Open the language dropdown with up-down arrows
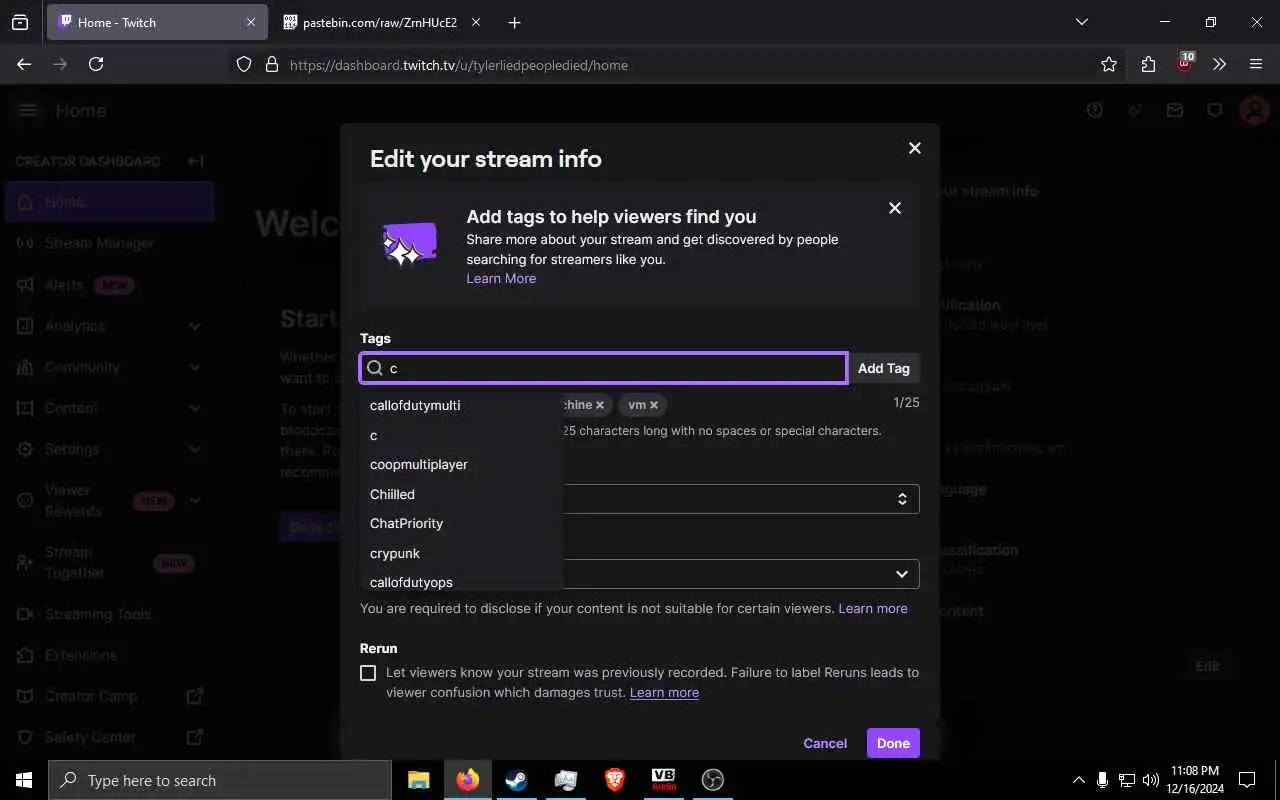The image size is (1280, 800). [741, 498]
